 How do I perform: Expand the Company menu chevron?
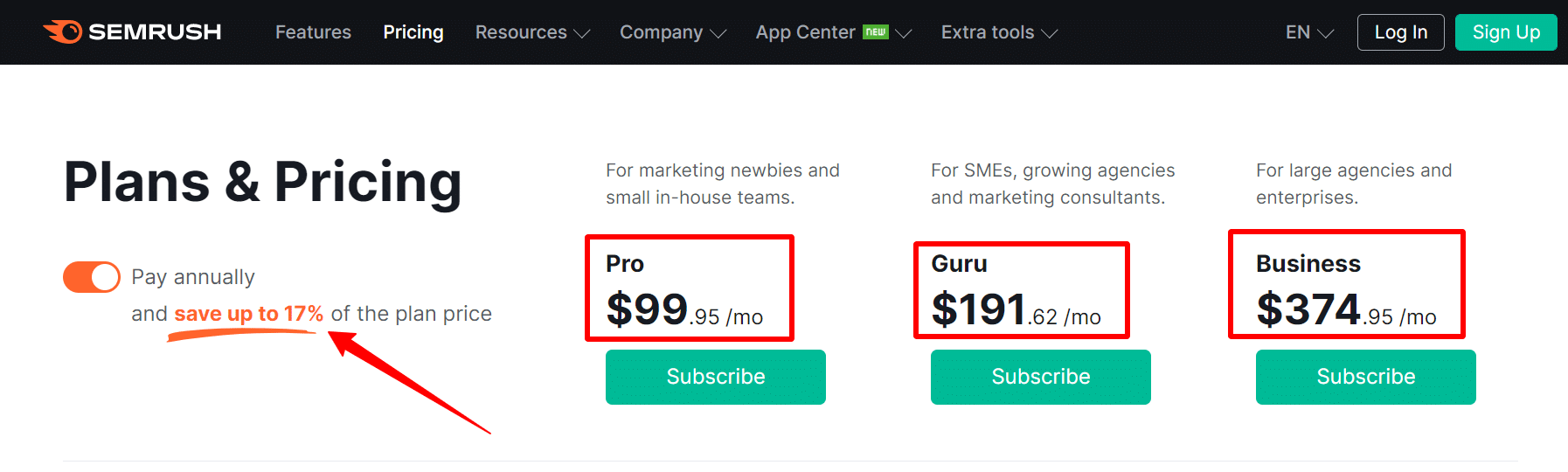(x=718, y=34)
